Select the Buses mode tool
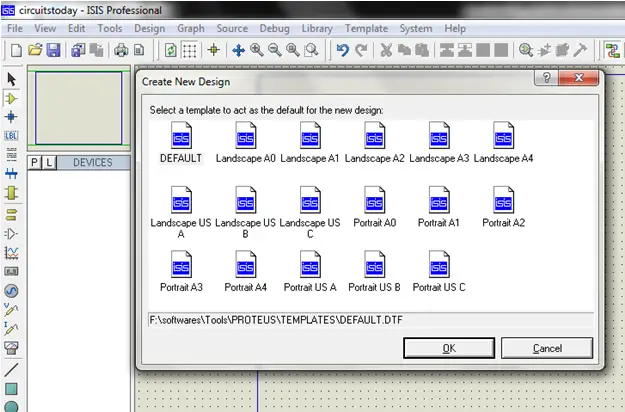 pos(11,173)
